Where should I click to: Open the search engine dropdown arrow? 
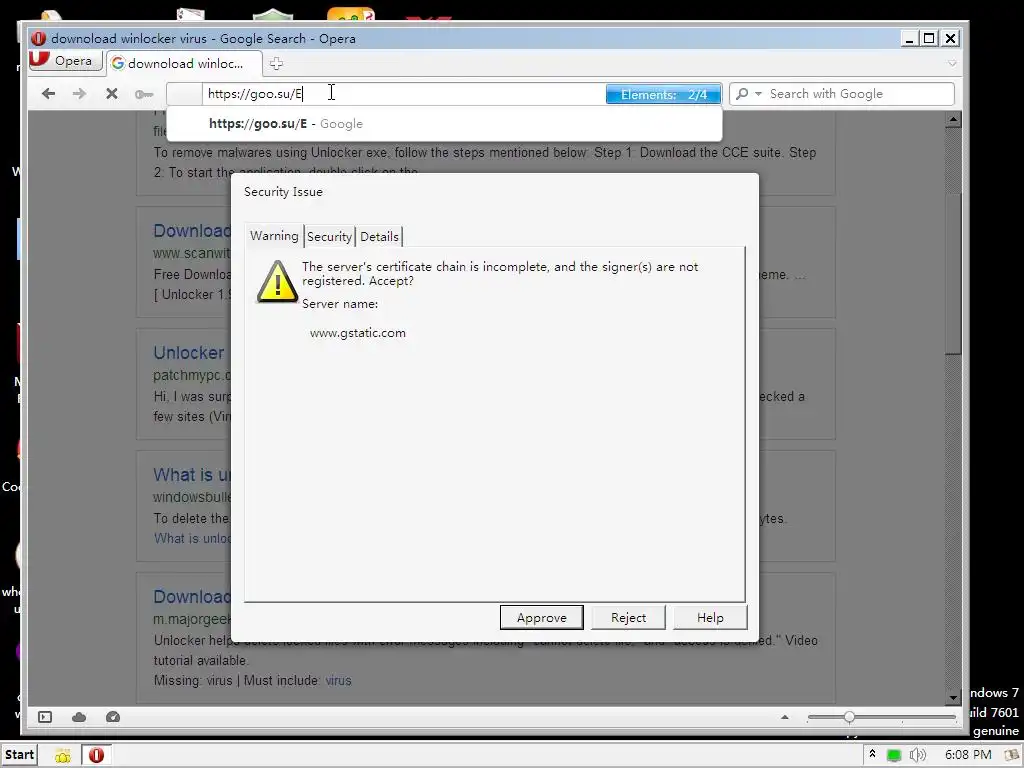point(758,93)
